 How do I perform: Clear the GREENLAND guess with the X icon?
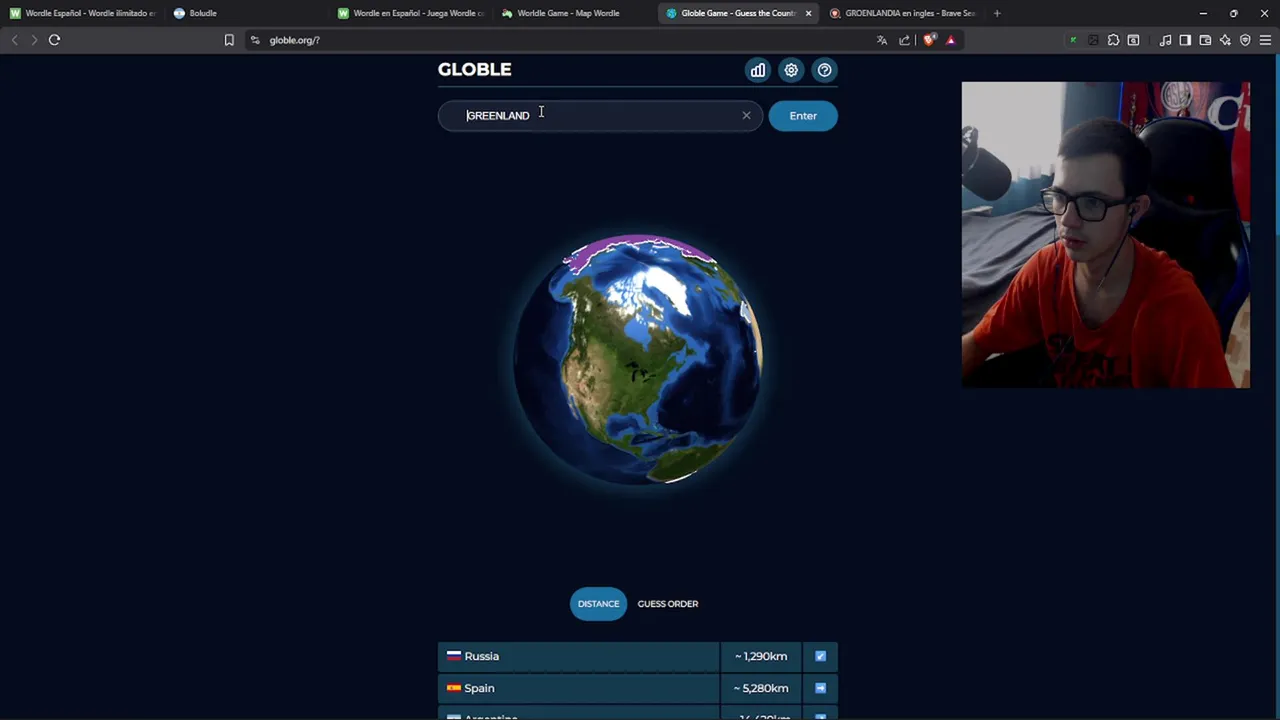(x=746, y=115)
